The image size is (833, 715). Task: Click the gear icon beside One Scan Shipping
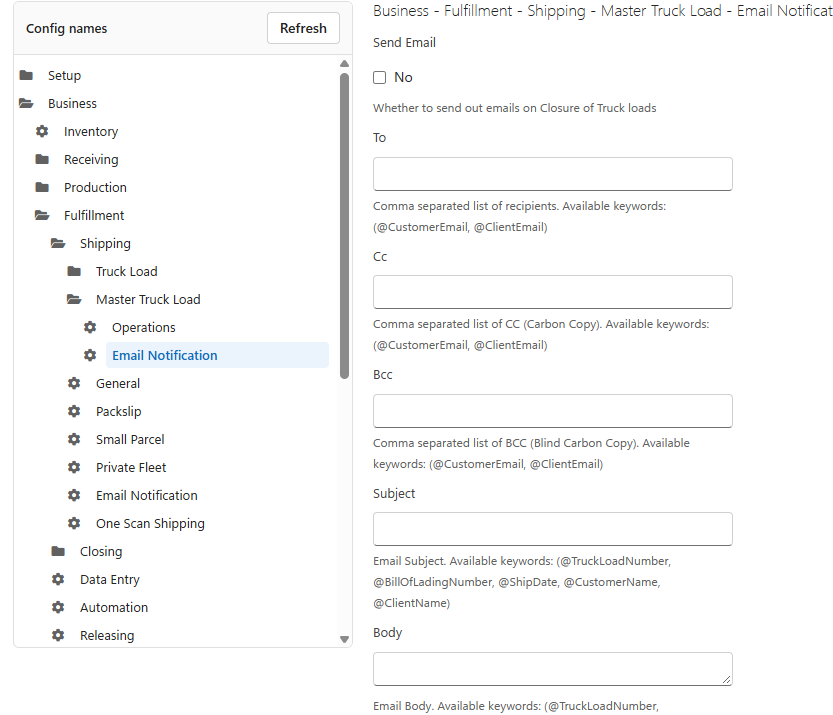point(74,523)
